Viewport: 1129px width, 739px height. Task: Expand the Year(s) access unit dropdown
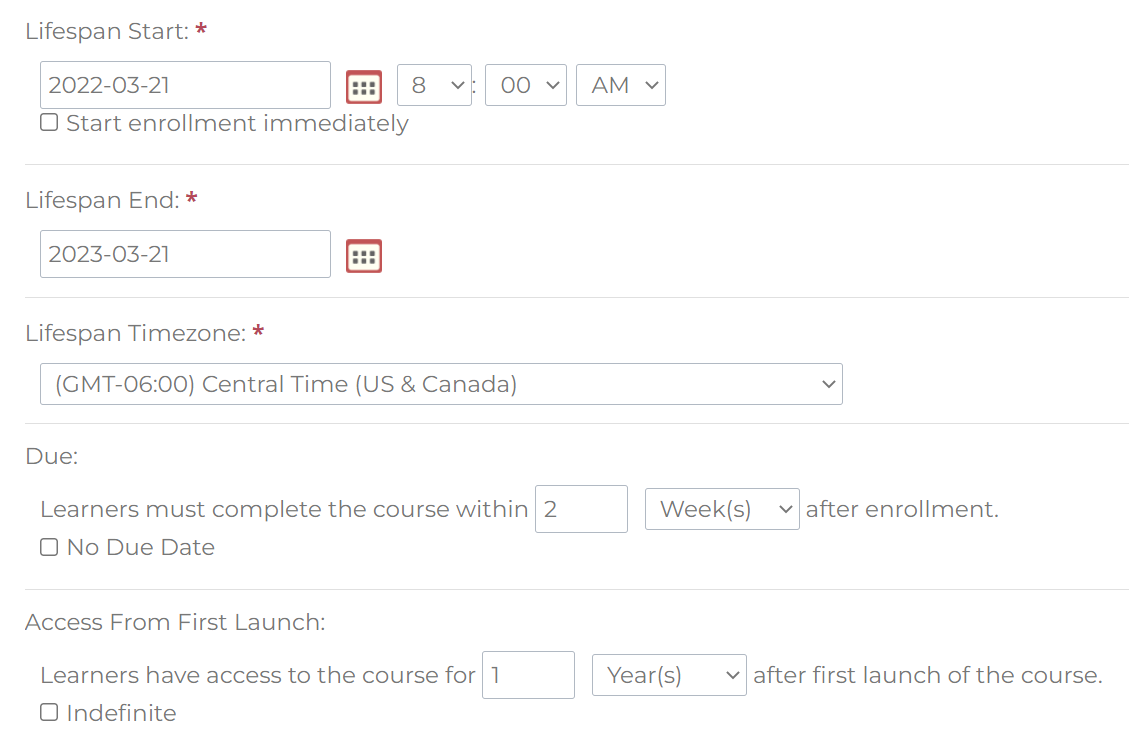coord(669,675)
